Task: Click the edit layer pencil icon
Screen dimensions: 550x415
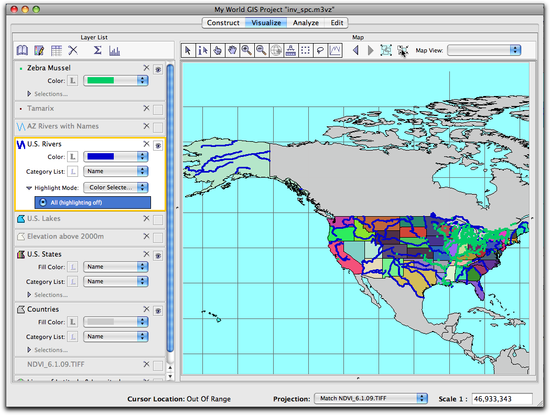Action: 39,51
